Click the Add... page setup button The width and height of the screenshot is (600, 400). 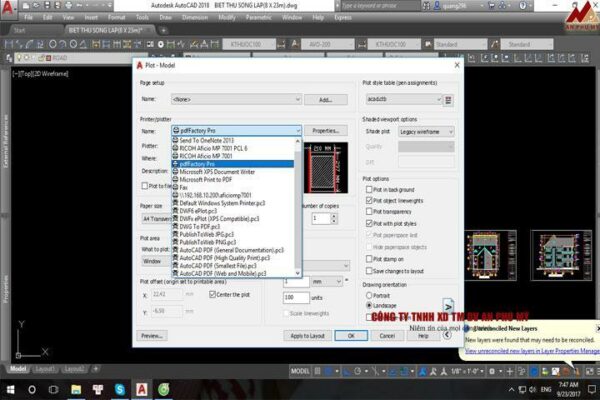pos(326,100)
